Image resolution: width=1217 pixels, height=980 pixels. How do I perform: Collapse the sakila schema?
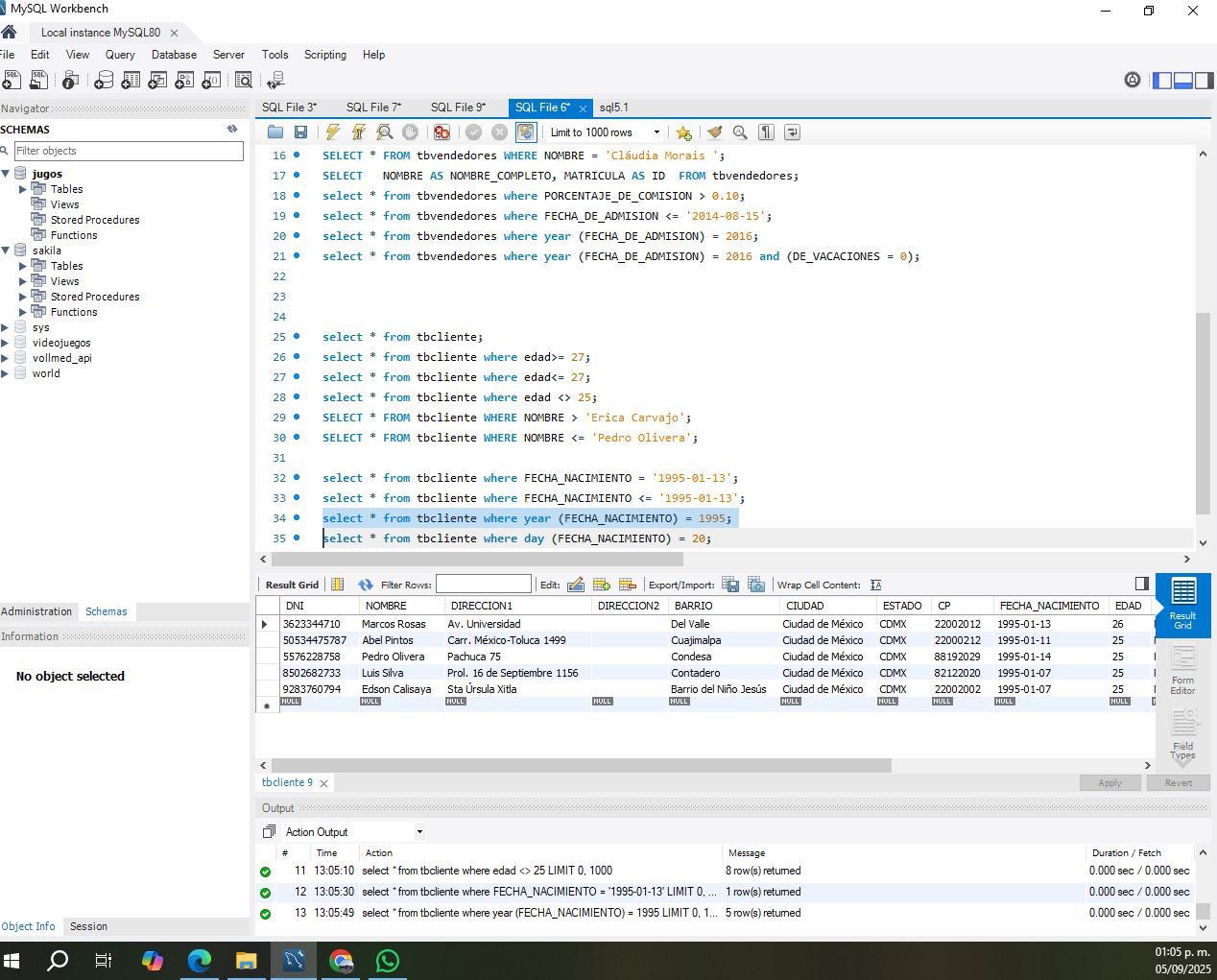(x=6, y=251)
